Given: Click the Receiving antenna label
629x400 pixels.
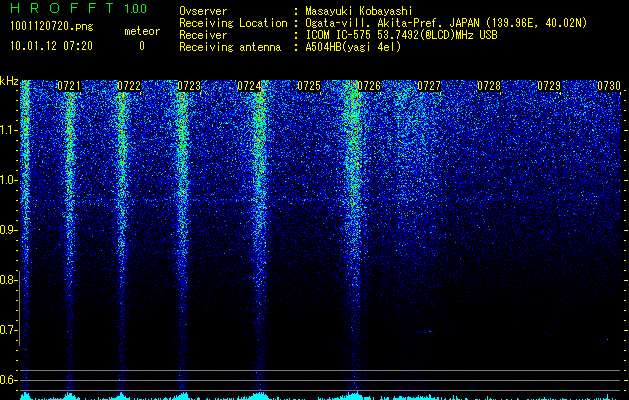Looking at the screenshot, I should 230,47.
